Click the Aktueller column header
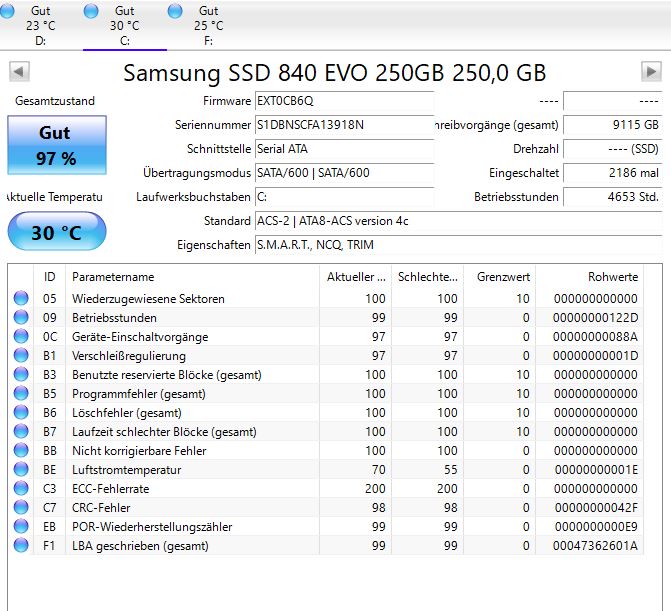The image size is (671, 611). click(356, 277)
